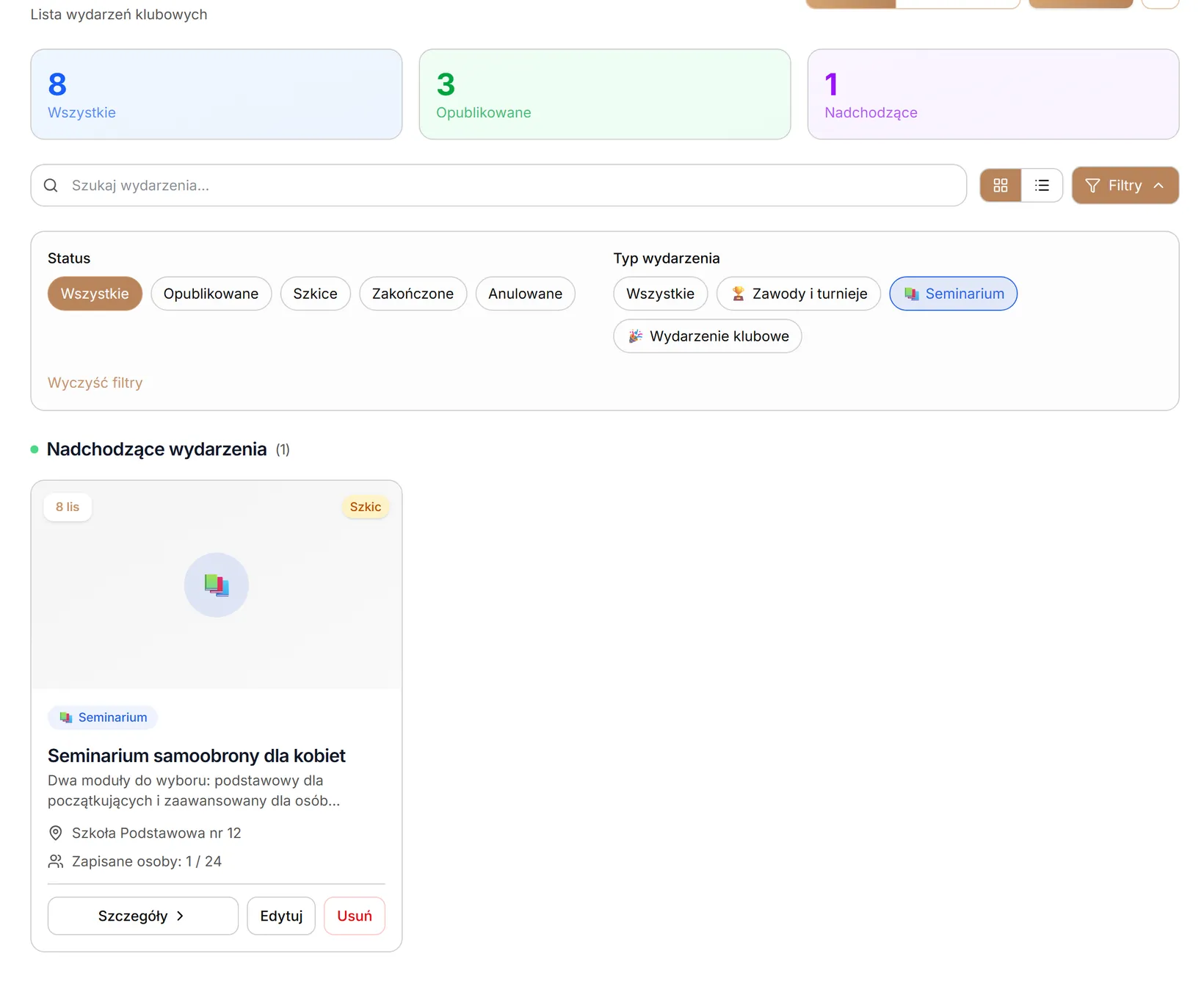Filter by Wydarzenie klubowe type
Image resolution: width=1204 pixels, height=1003 pixels.
click(x=708, y=336)
